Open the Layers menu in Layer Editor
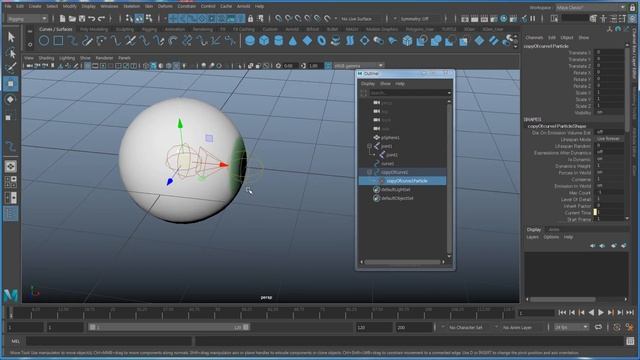The width and height of the screenshot is (640, 360). (532, 237)
